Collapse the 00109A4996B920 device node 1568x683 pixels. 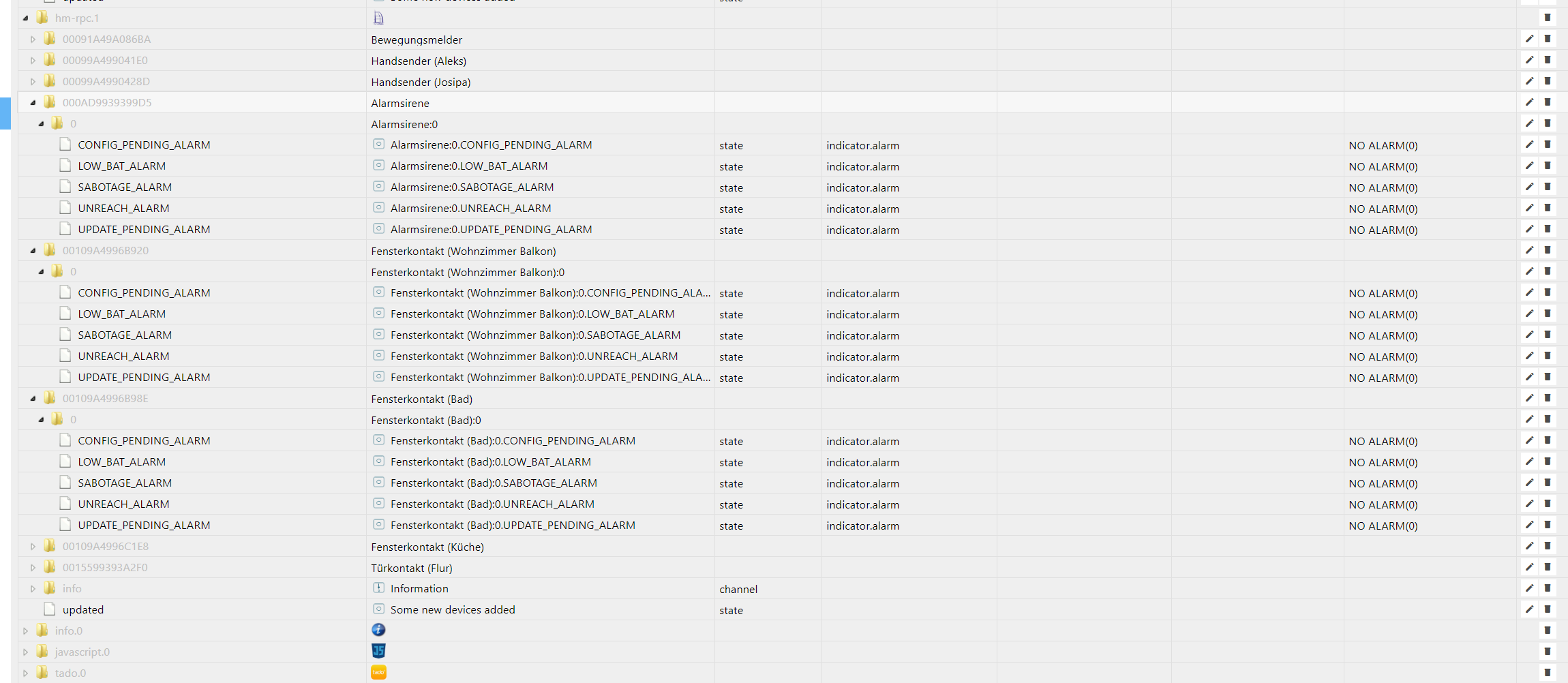pos(33,251)
